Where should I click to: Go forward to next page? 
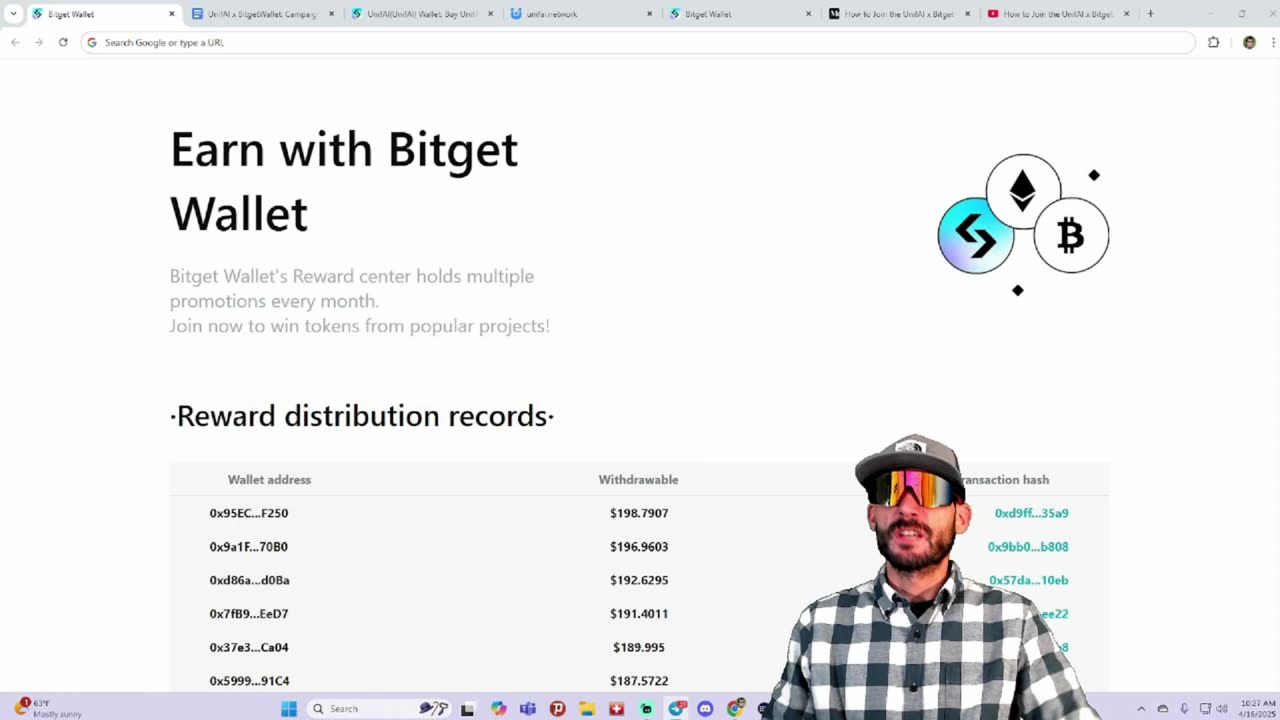click(39, 42)
